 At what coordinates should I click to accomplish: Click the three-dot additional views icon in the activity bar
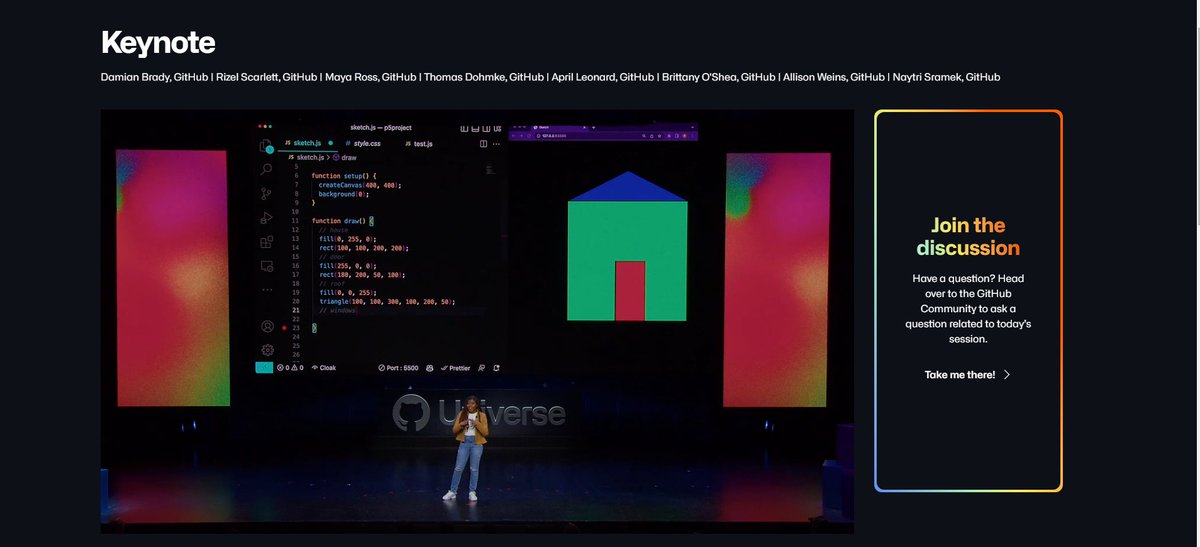266,289
